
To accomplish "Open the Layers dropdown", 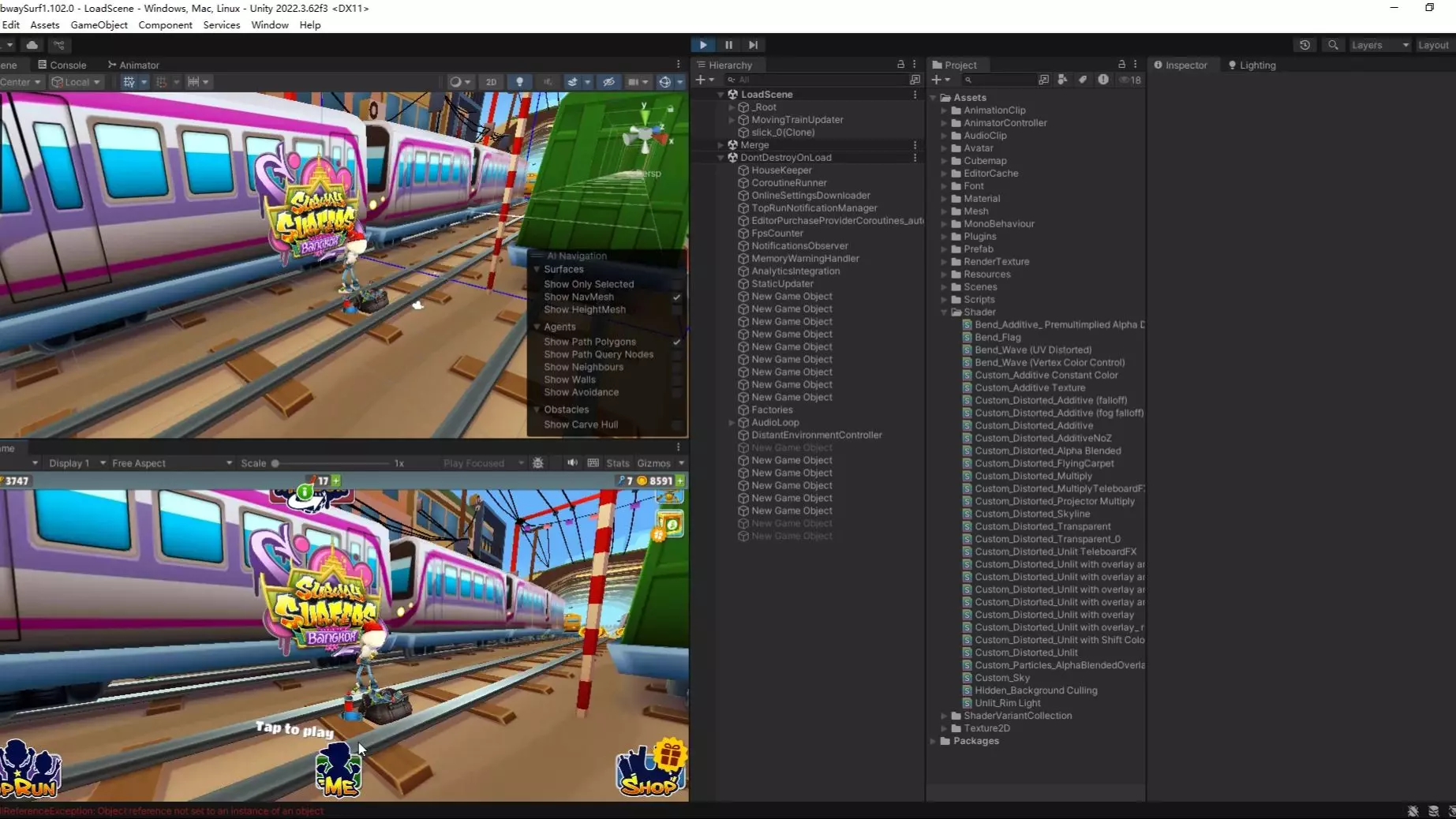I will point(1379,45).
